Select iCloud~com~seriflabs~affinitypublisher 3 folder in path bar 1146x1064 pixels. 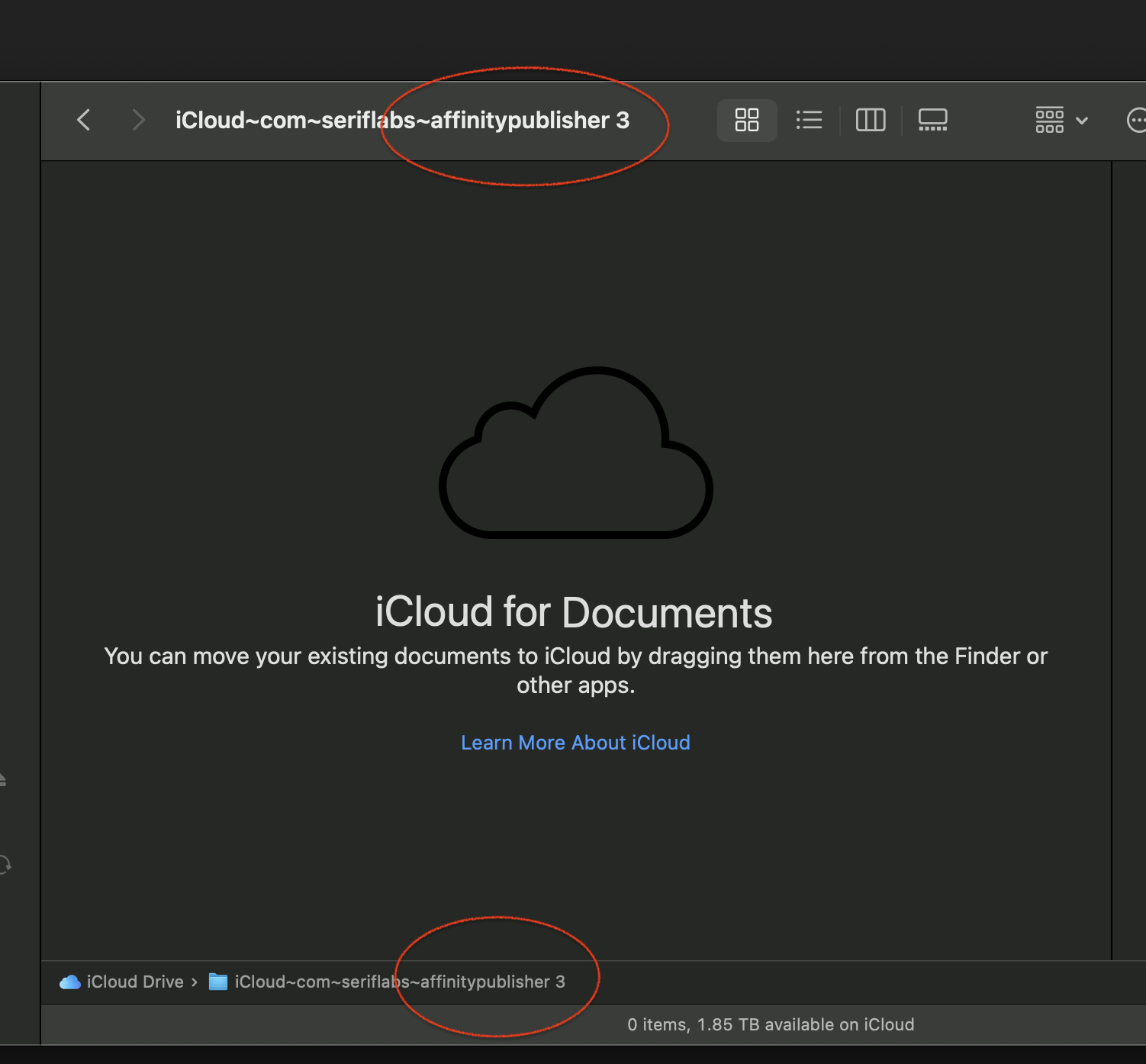click(388, 982)
